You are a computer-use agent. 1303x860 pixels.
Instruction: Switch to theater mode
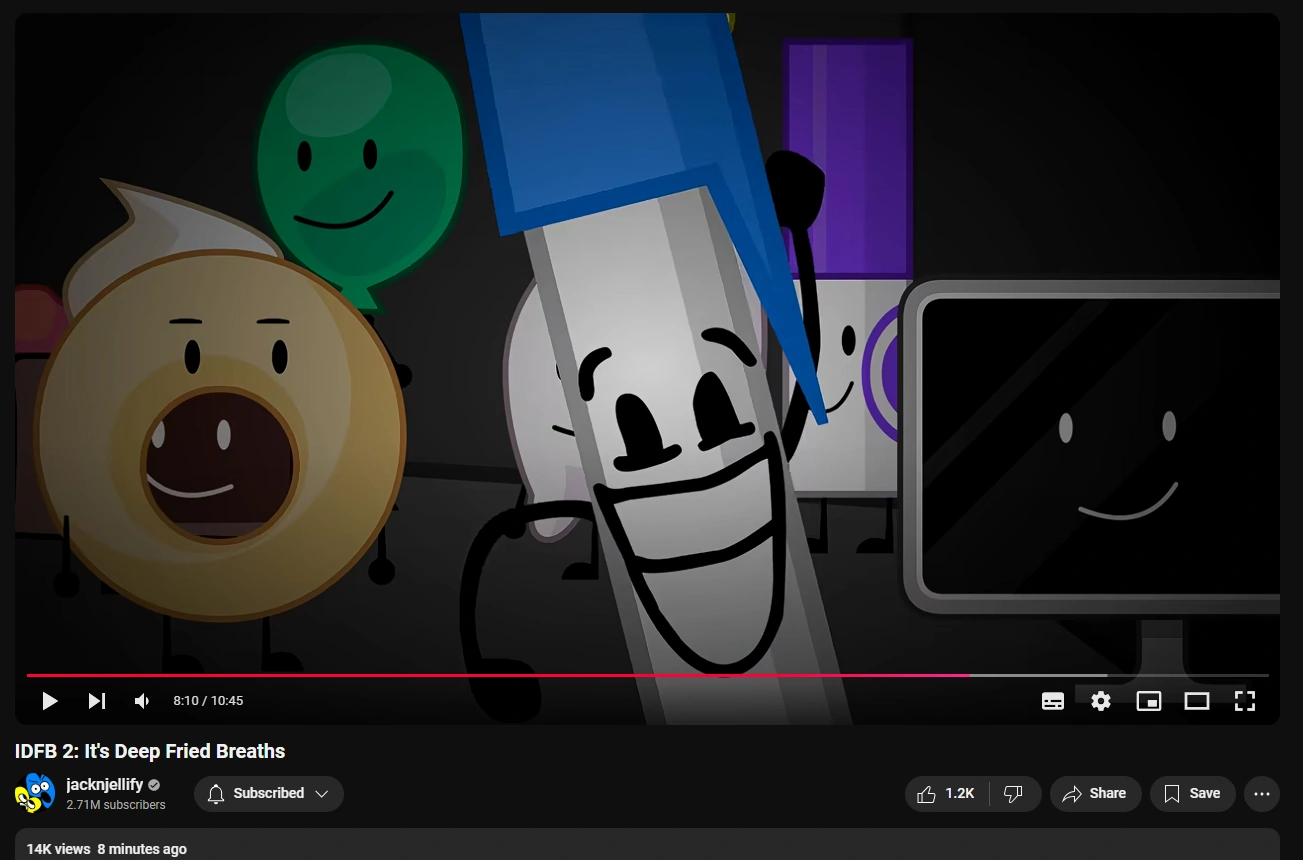pos(1197,701)
